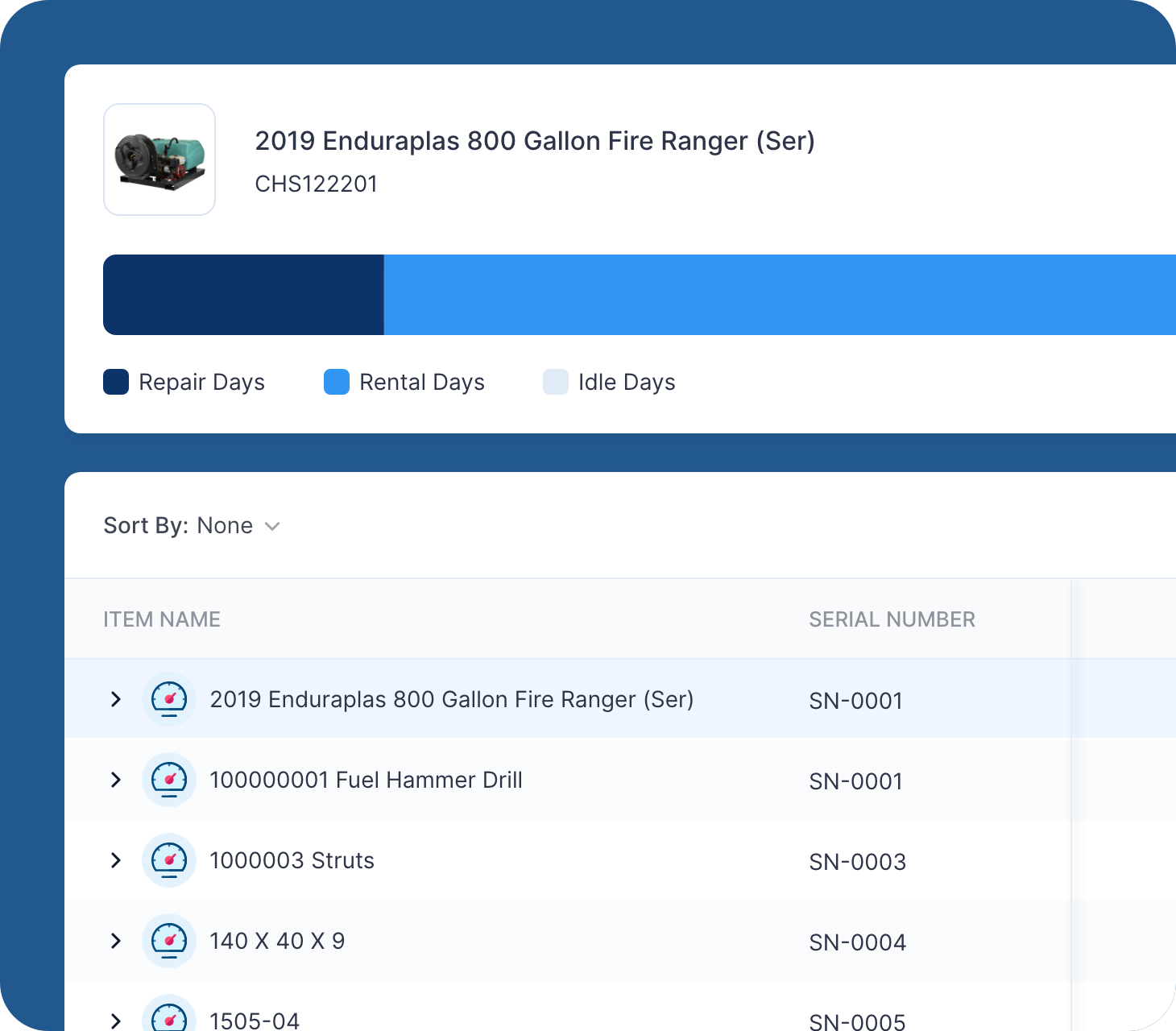Click the gauge icon for 2019 Enduraplas row
The width and height of the screenshot is (1176, 1031).
coord(169,699)
